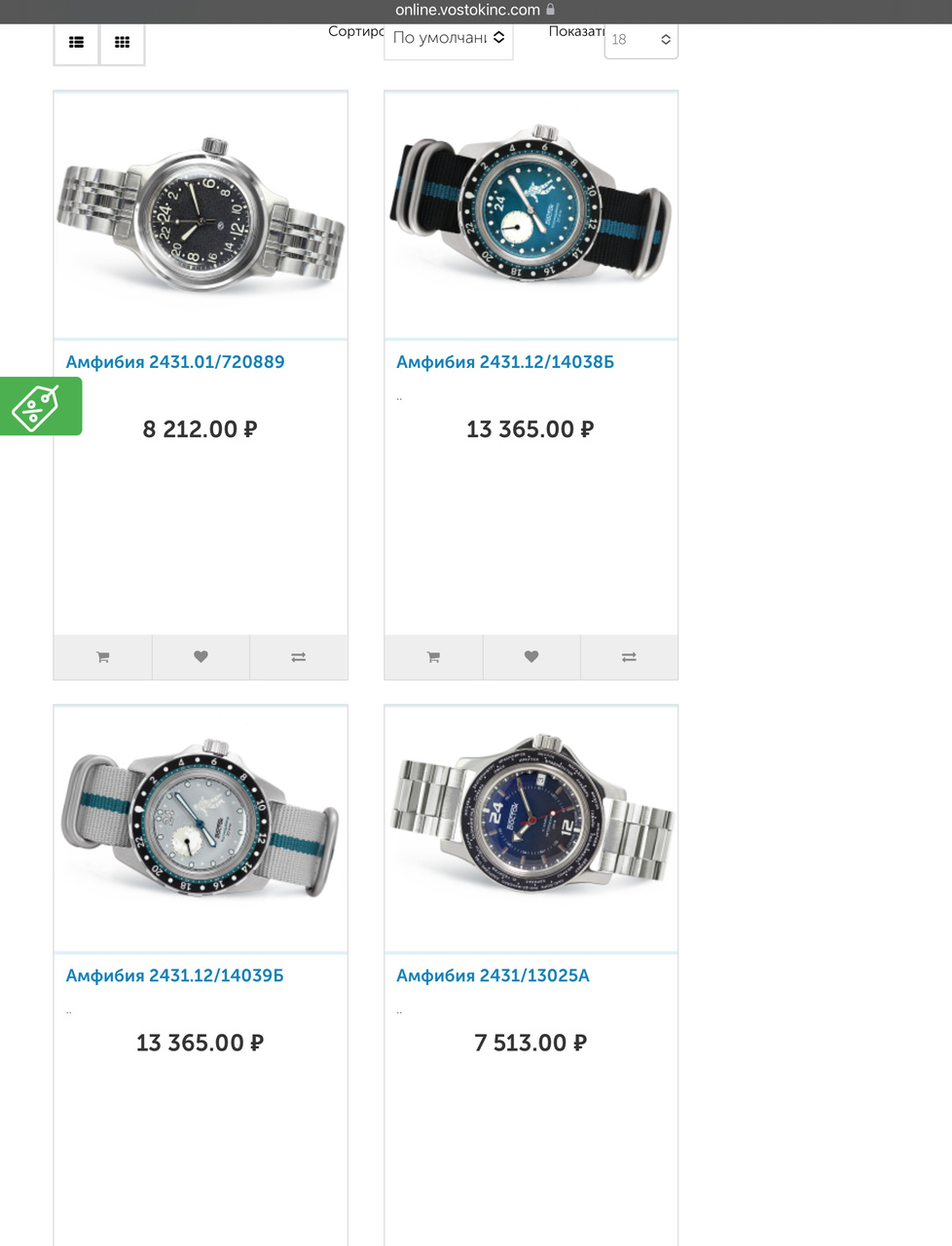The height and width of the screenshot is (1246, 952).
Task: Open Амфибия 2431/13025А product link
Action: pos(493,975)
